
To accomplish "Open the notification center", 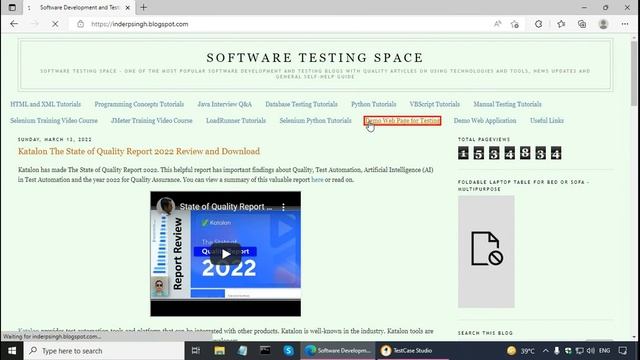I will coord(623,351).
